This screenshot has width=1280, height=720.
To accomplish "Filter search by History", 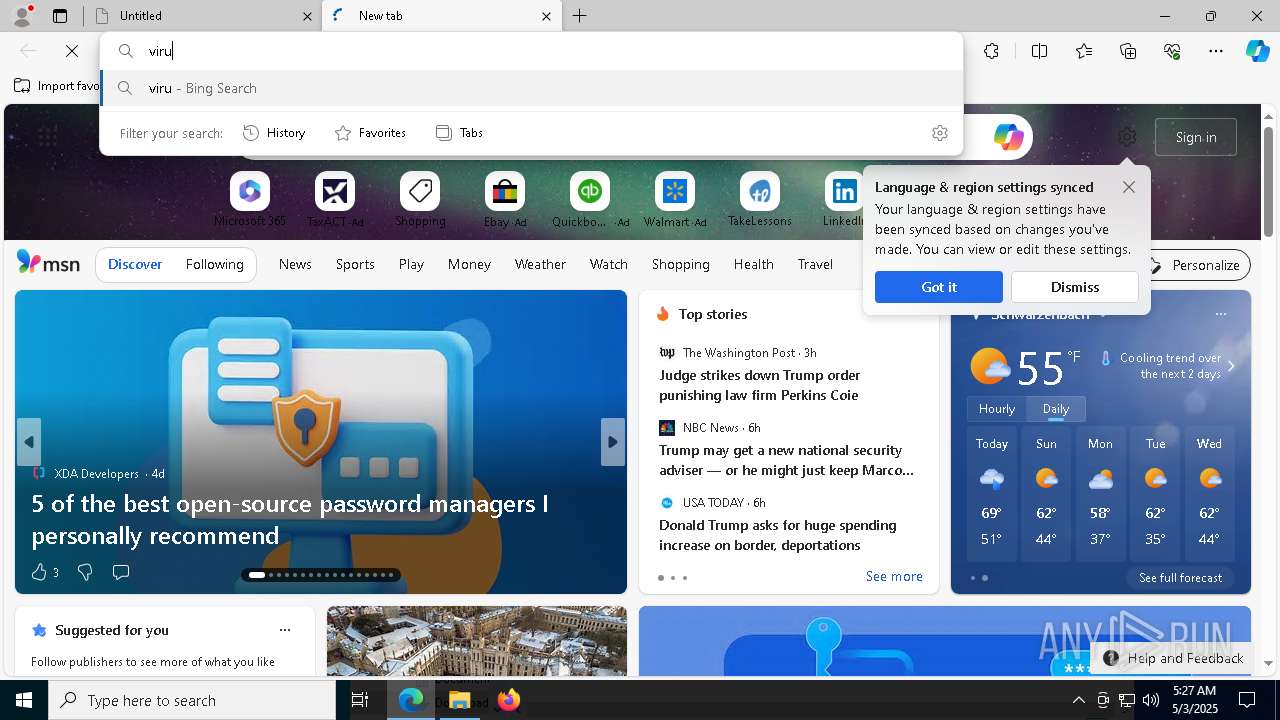I will 274,133.
